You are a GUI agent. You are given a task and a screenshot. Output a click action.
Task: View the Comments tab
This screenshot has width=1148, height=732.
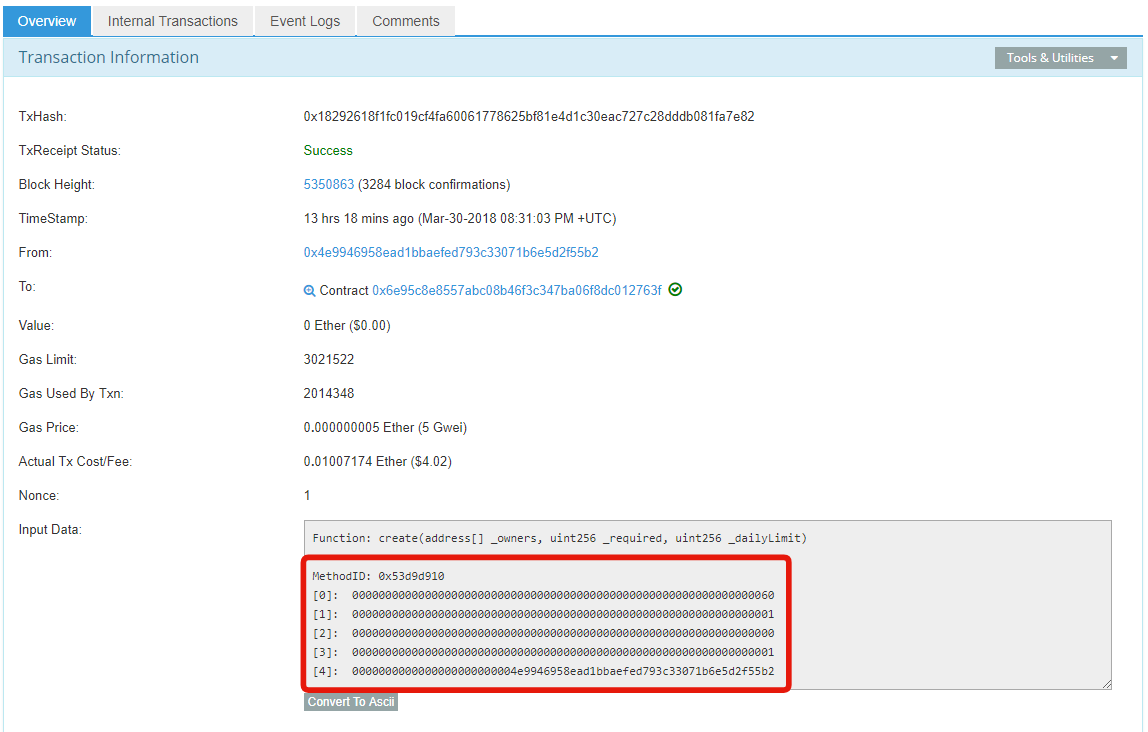405,20
